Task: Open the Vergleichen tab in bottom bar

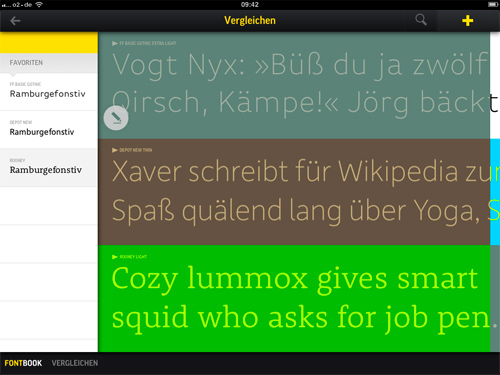Action: tap(75, 363)
